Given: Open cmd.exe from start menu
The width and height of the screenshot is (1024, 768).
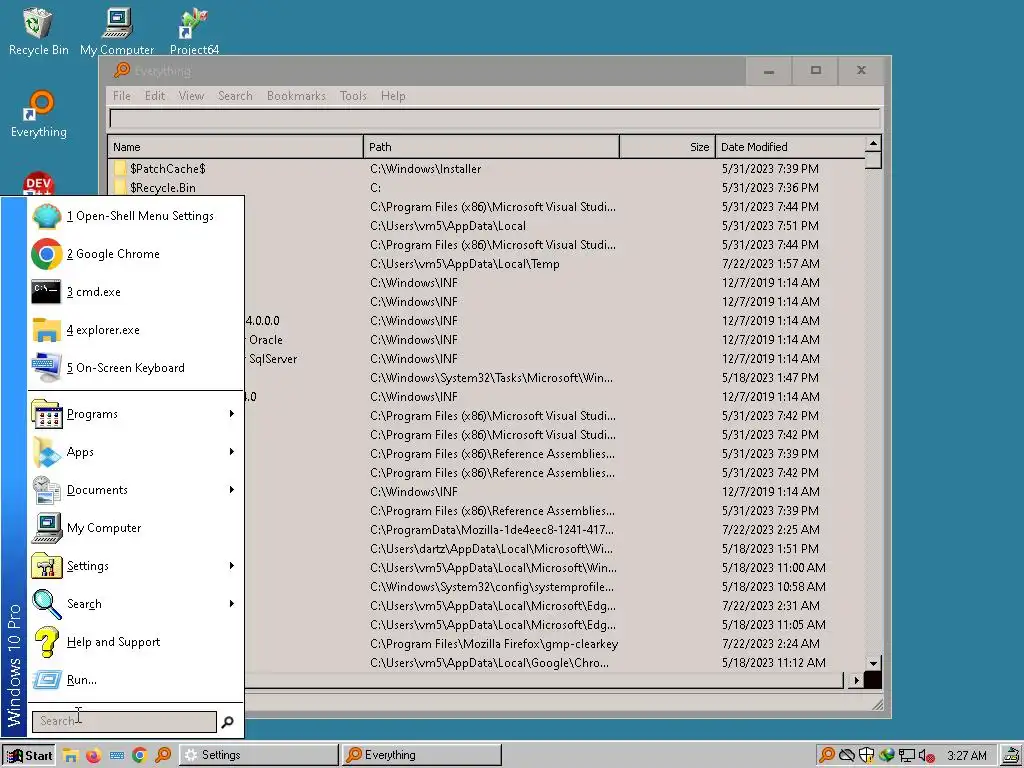Looking at the screenshot, I should pyautogui.click(x=136, y=292).
